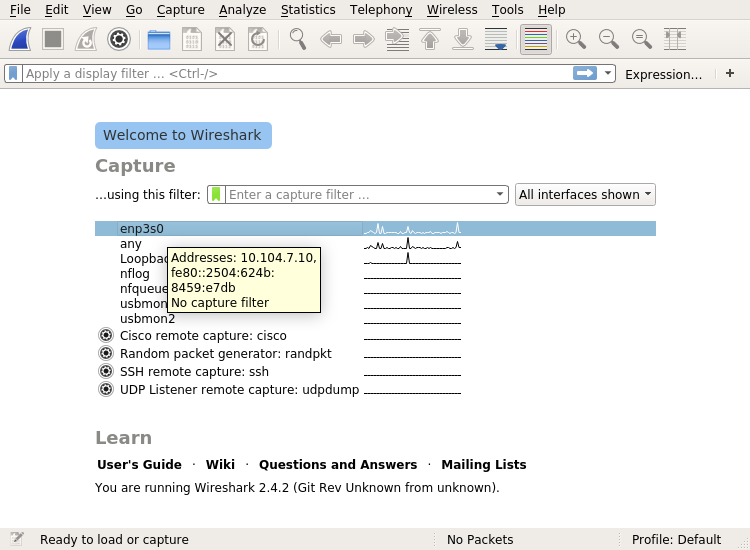Click the display filter bookmark icon

(x=13, y=74)
